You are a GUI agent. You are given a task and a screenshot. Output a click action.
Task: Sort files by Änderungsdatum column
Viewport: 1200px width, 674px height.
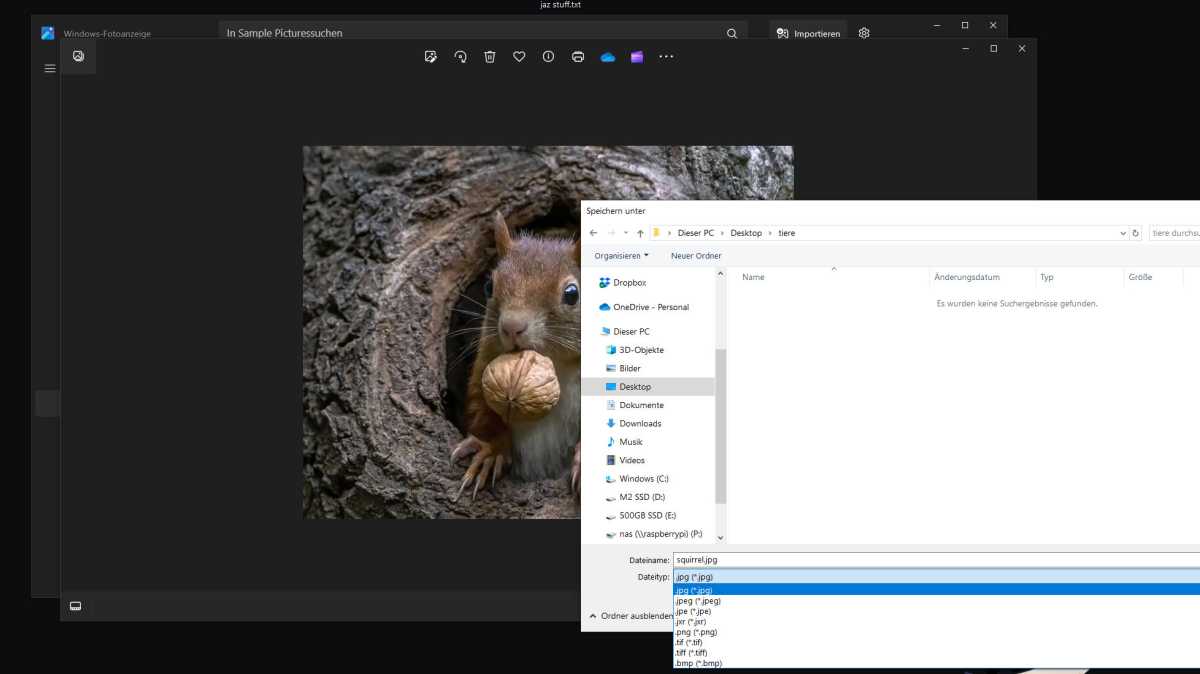pos(967,277)
